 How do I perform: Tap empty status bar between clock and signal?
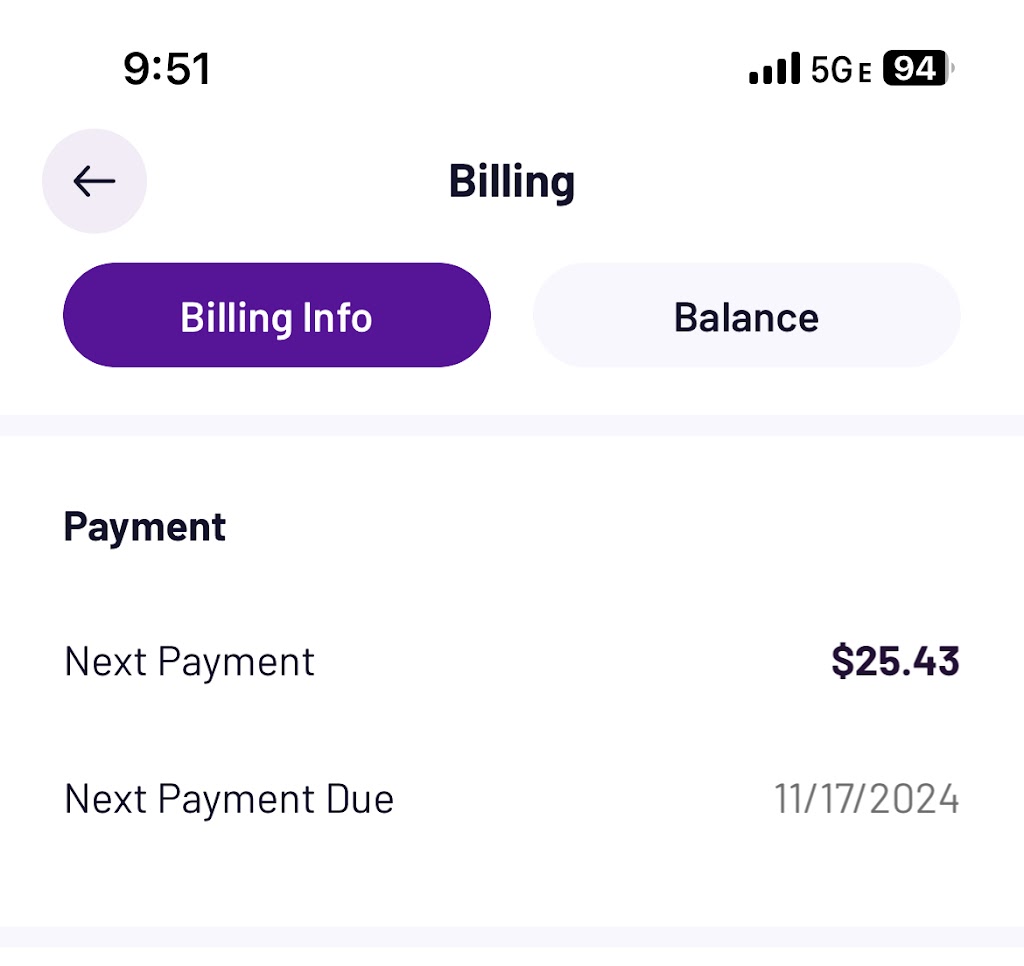[x=480, y=69]
